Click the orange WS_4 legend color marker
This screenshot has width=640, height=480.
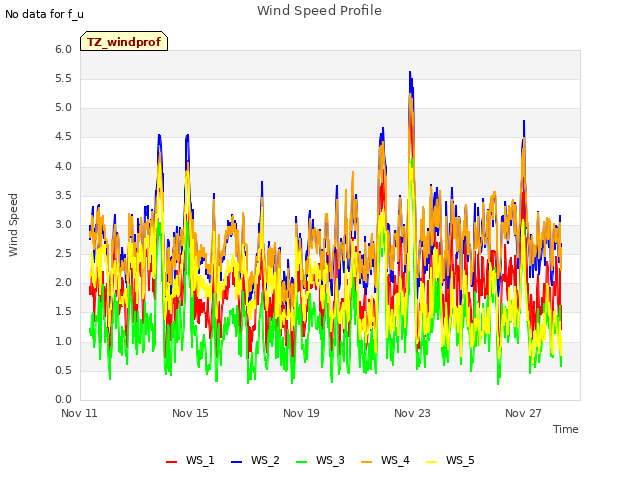click(x=367, y=462)
